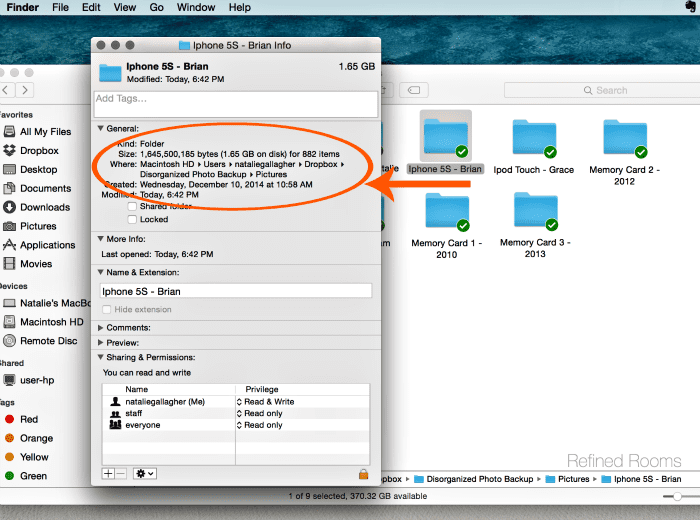
Task: Select Pictures in Finder sidebar
Action: tap(30, 226)
